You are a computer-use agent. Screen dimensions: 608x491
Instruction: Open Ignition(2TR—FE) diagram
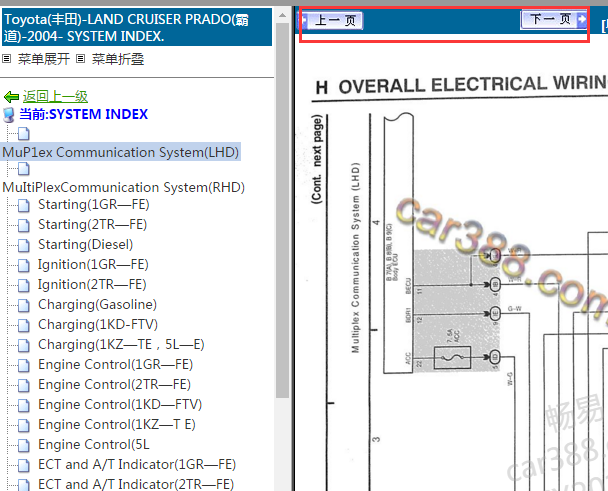(92, 285)
